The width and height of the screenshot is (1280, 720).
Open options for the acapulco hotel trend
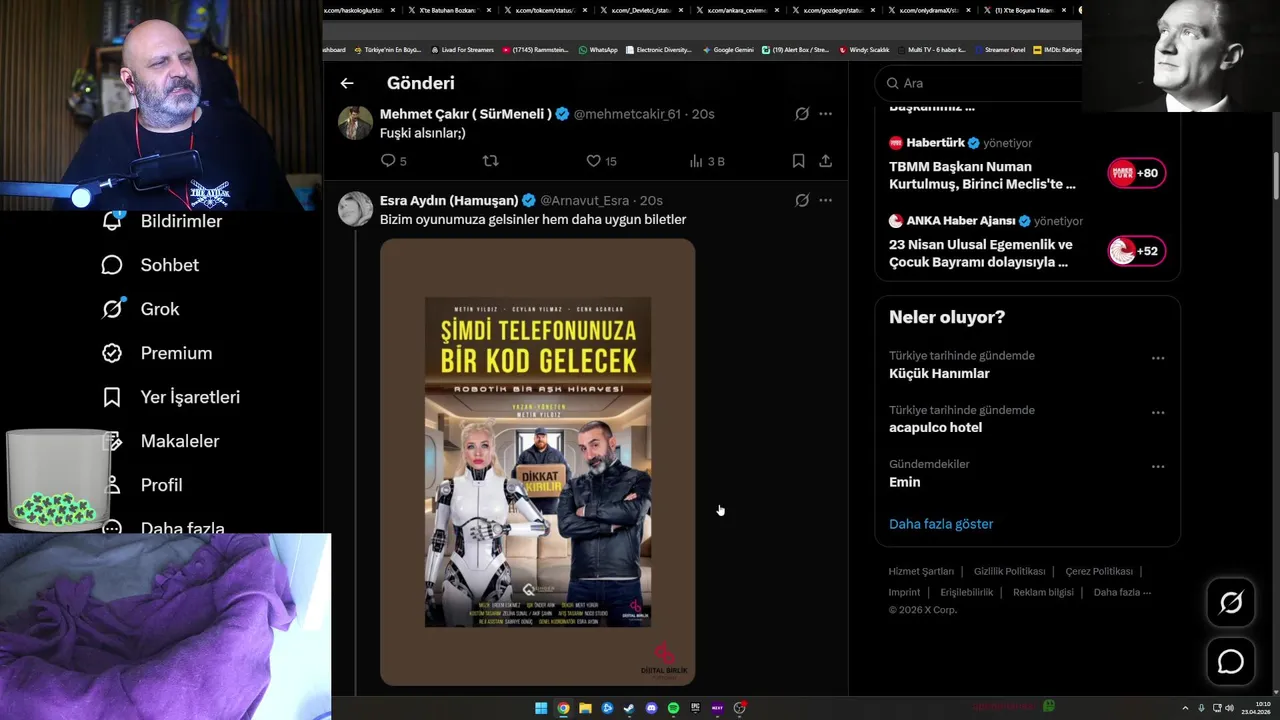coord(1158,412)
